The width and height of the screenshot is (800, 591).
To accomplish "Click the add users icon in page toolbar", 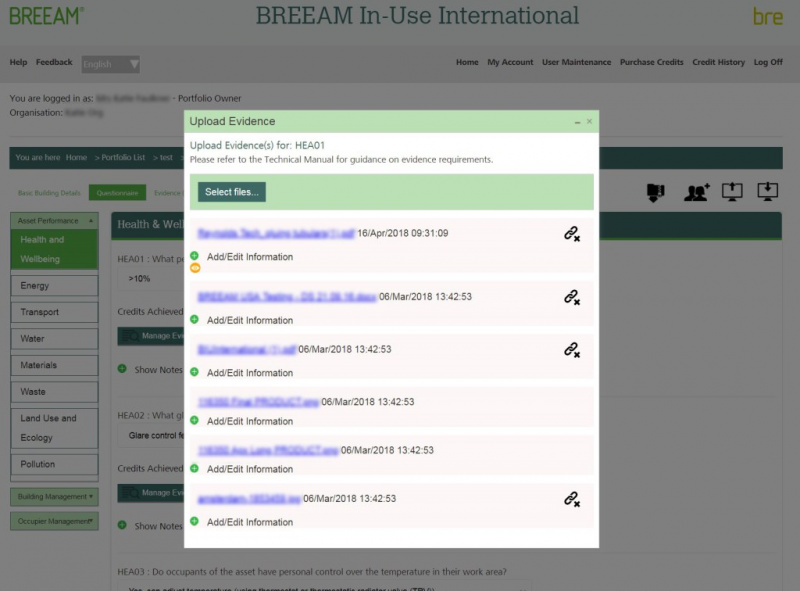I will click(697, 192).
